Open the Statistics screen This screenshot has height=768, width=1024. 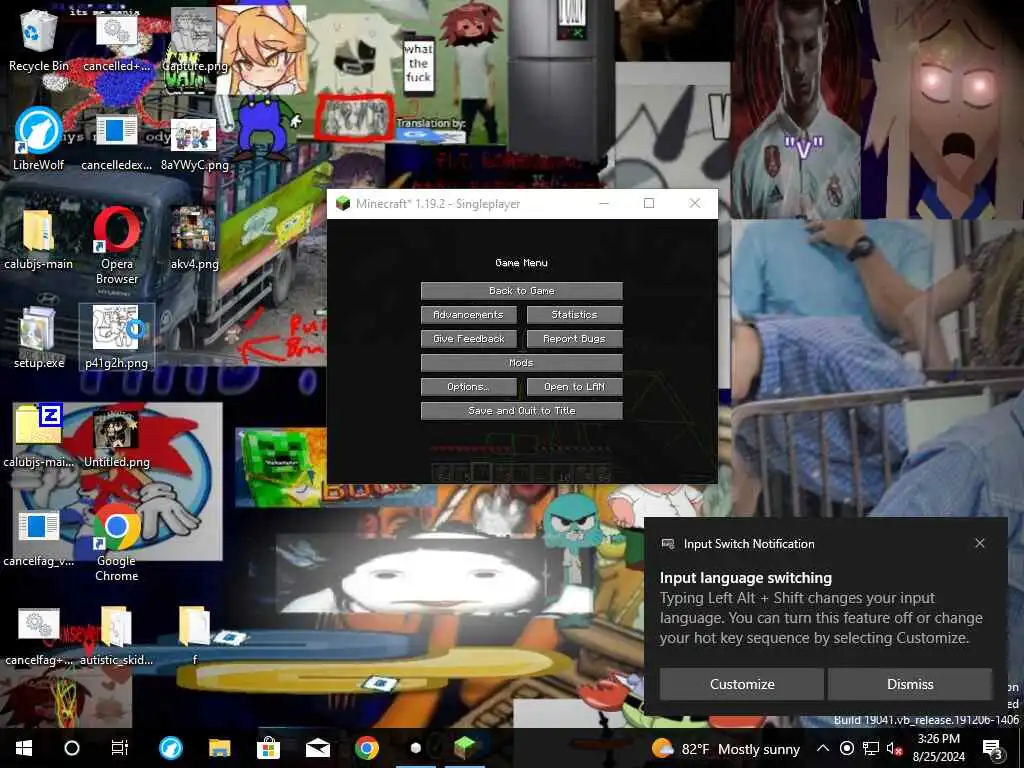[574, 315]
